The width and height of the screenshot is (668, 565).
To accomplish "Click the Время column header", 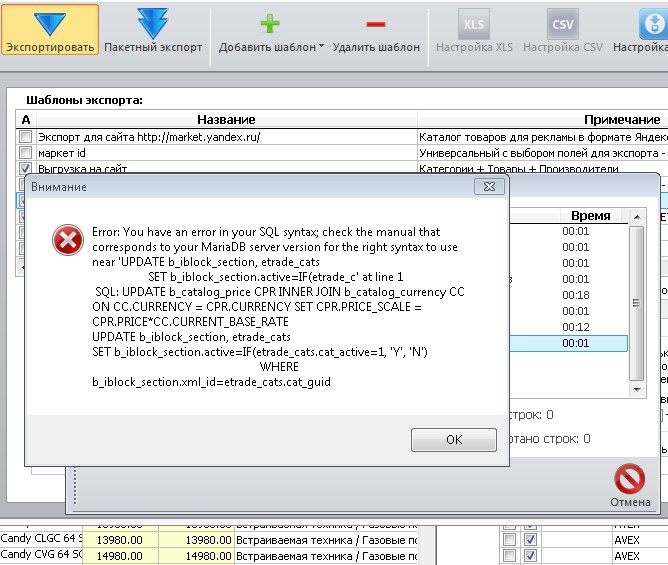I will (590, 216).
